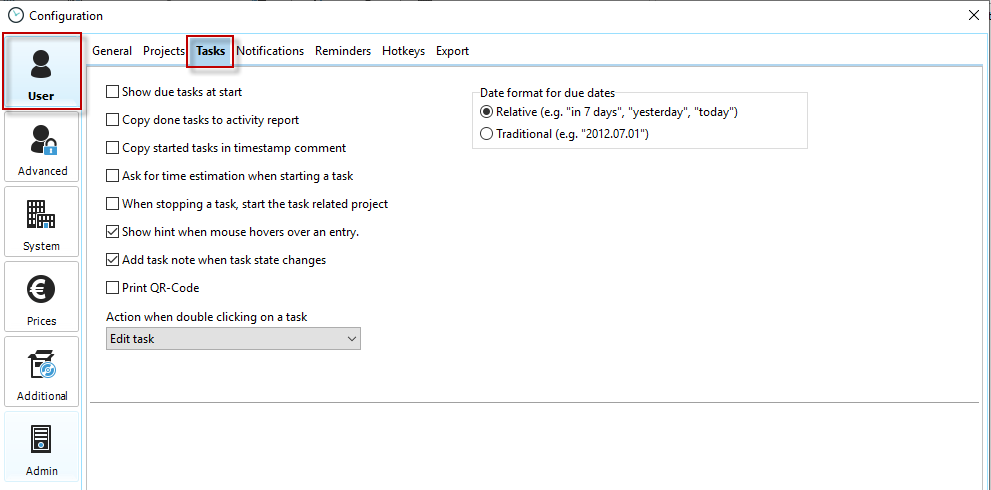Open the Notifications tab
This screenshot has height=490, width=991.
point(270,51)
